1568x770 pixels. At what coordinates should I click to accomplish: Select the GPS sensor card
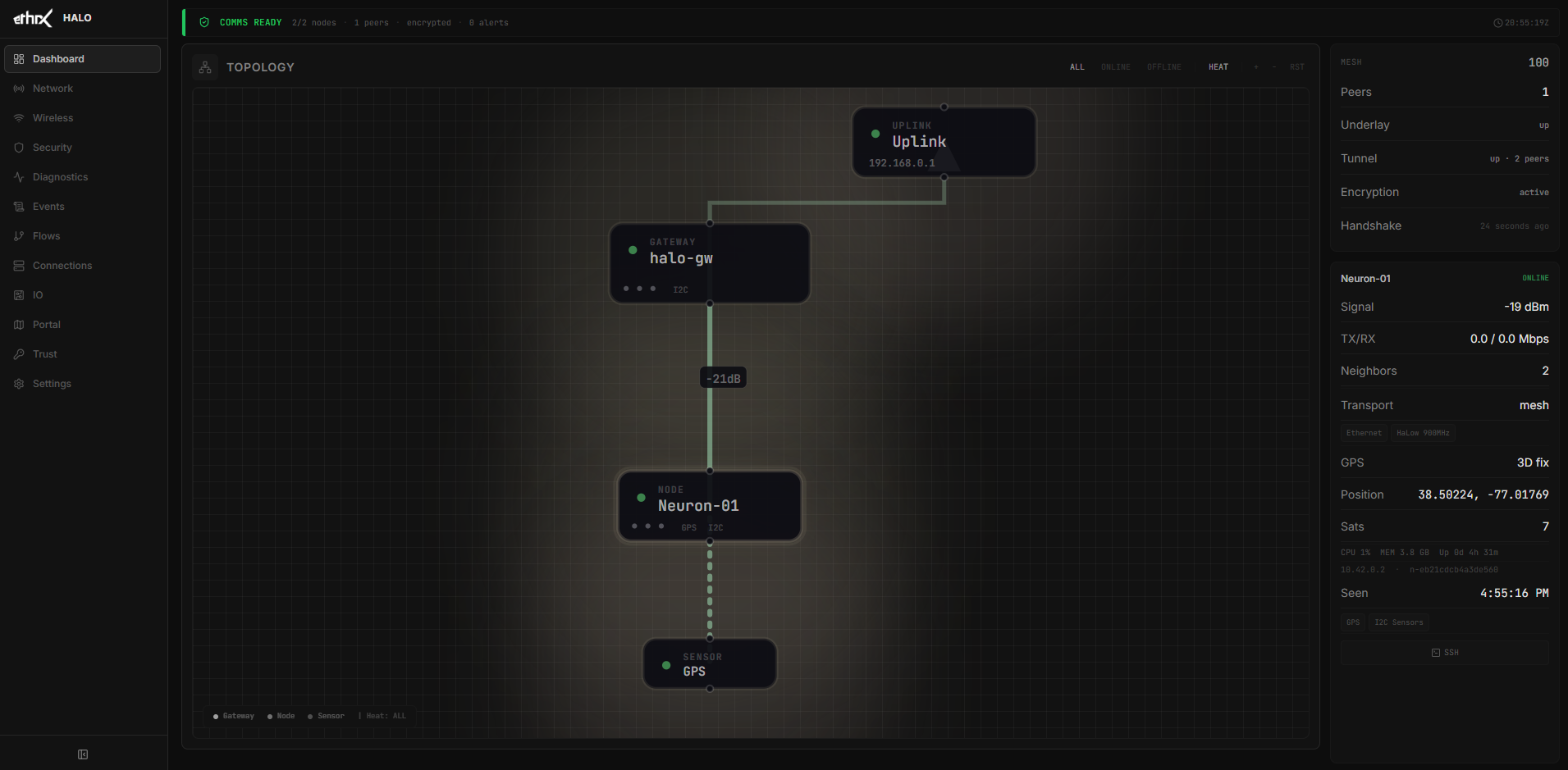[x=710, y=664]
